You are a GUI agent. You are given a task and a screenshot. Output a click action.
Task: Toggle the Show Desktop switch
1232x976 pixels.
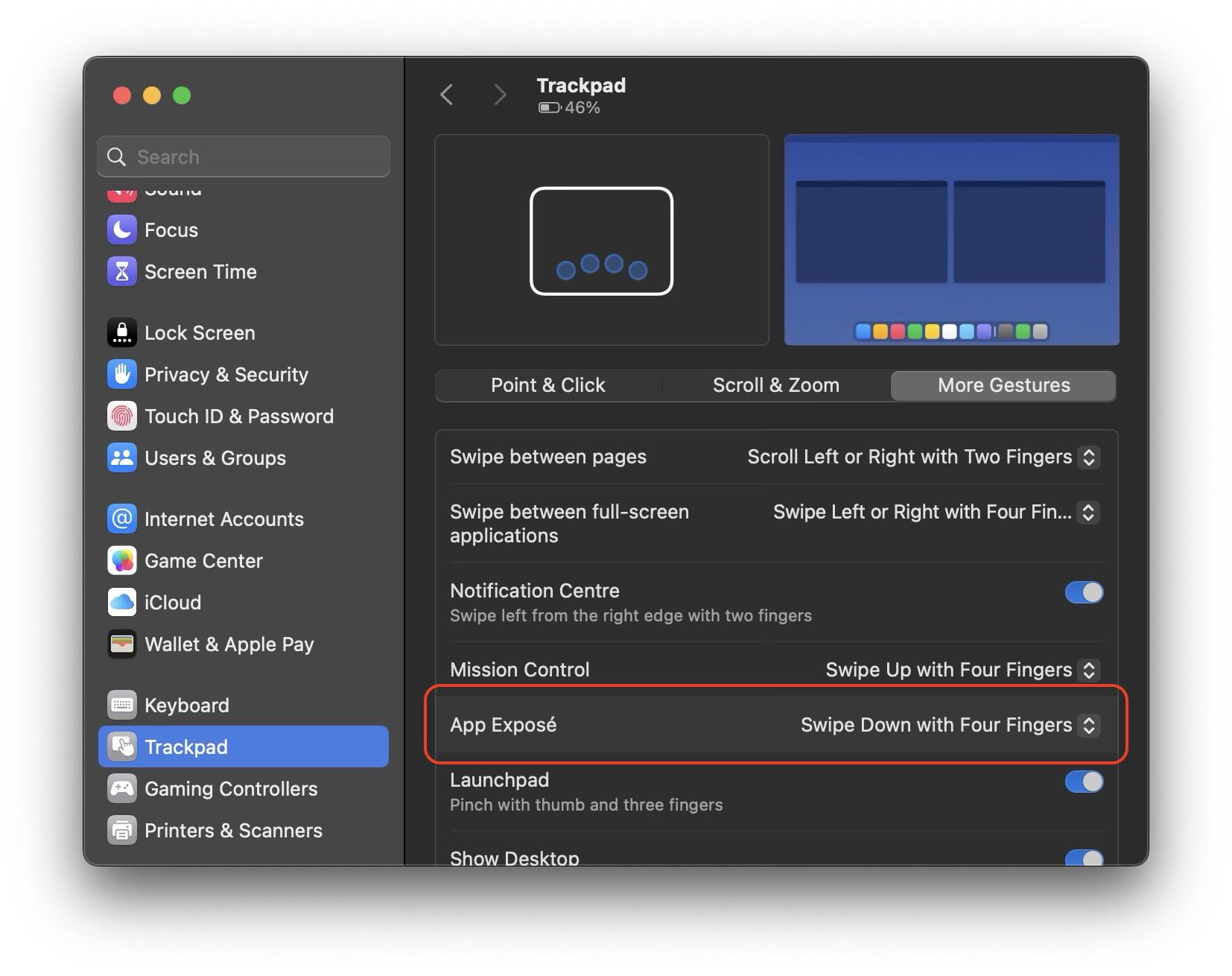pos(1083,858)
